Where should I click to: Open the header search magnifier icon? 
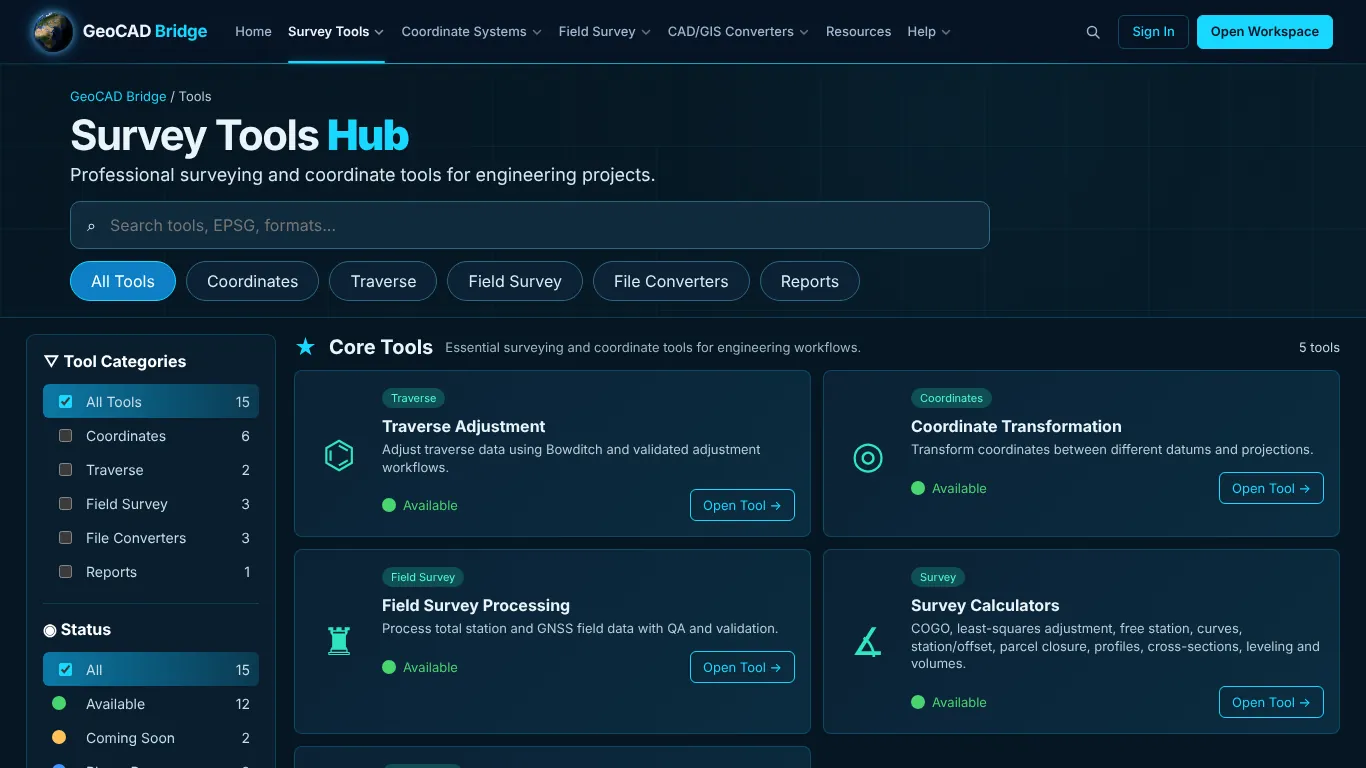coord(1093,32)
